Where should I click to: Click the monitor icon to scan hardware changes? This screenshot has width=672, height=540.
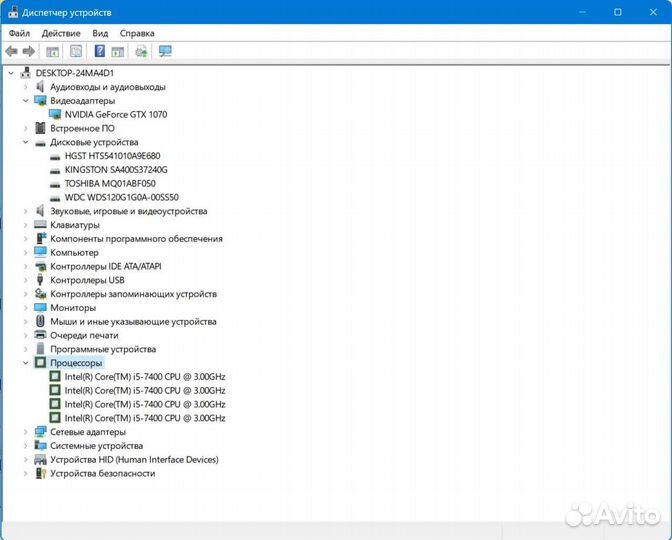click(165, 51)
